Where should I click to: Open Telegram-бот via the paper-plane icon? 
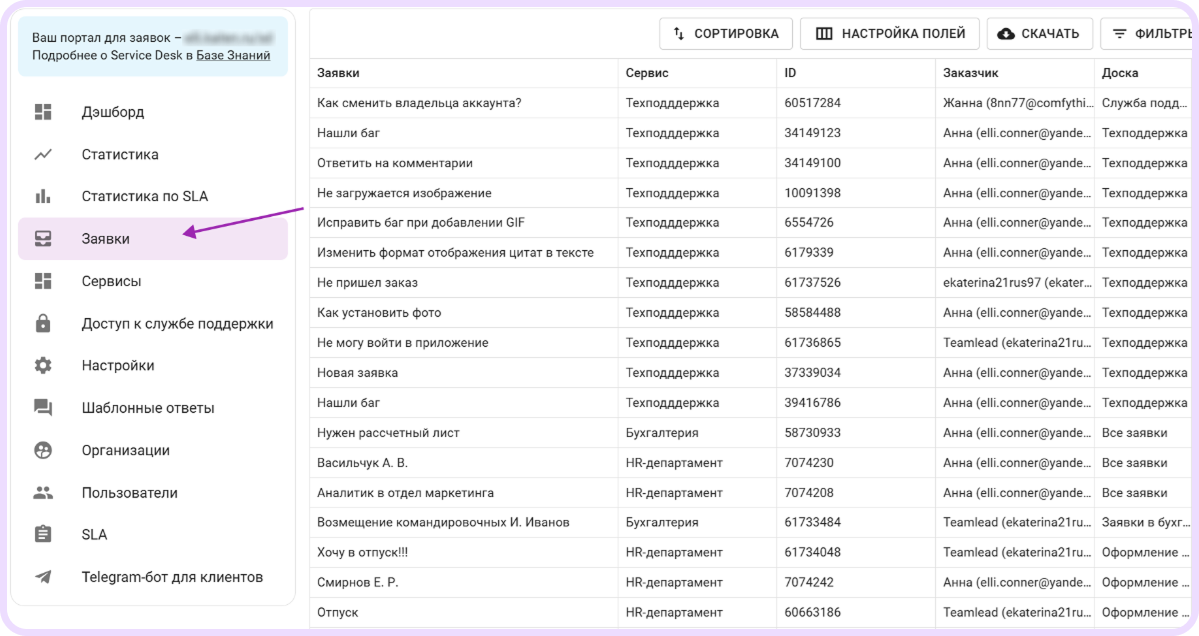(42, 577)
